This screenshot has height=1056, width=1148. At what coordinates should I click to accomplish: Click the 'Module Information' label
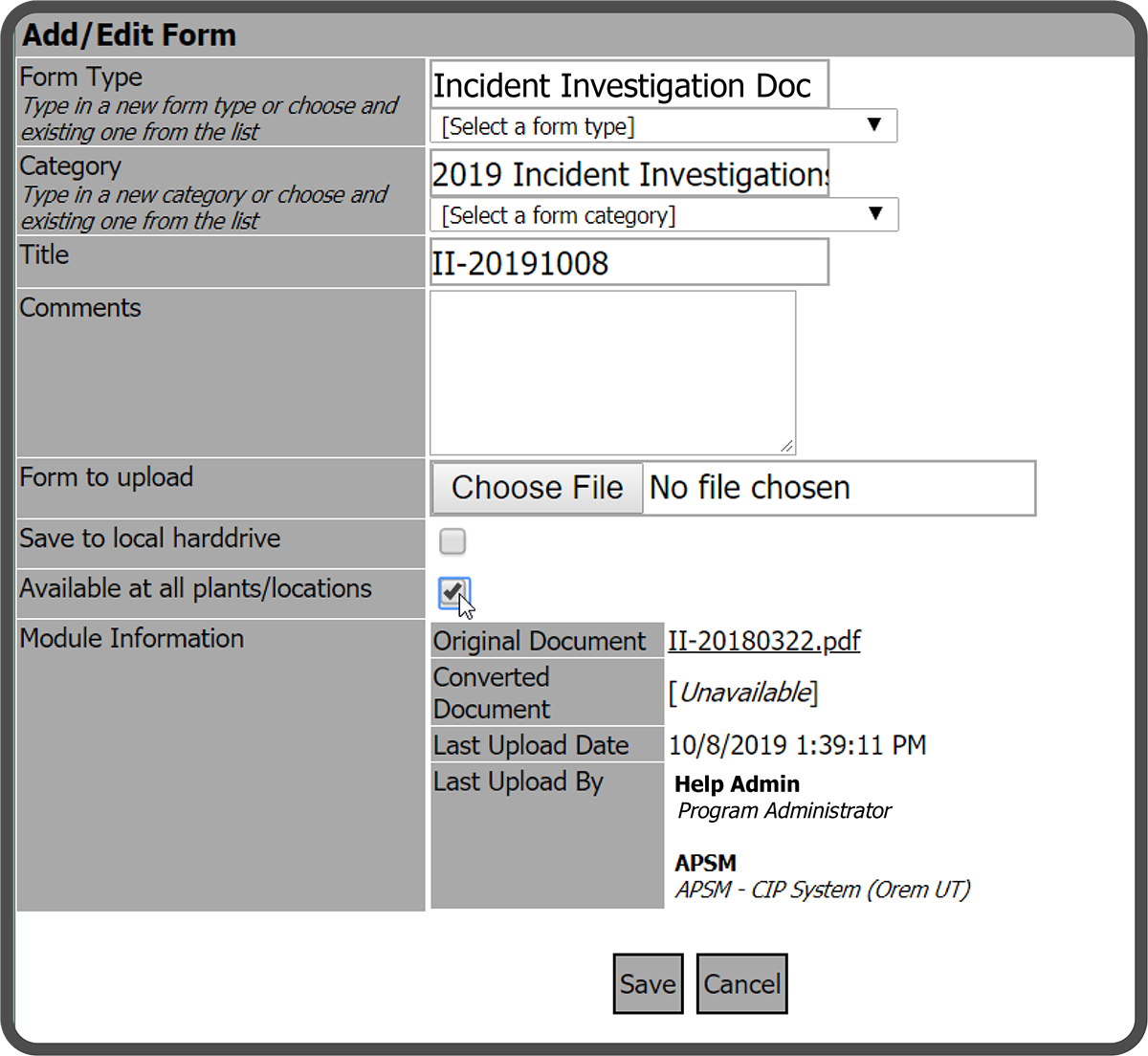click(x=132, y=638)
